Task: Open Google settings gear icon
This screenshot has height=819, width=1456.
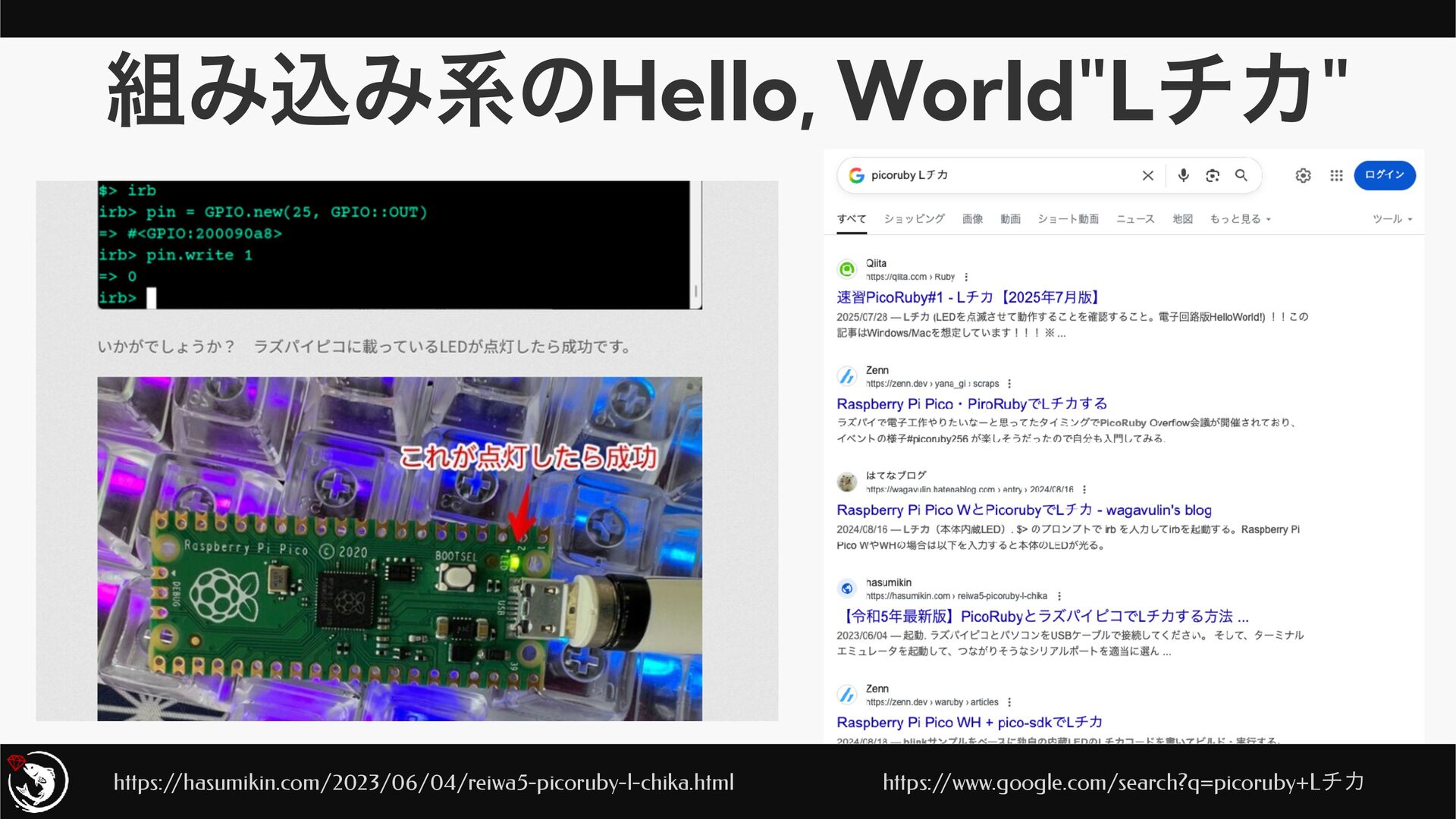Action: tap(1303, 175)
